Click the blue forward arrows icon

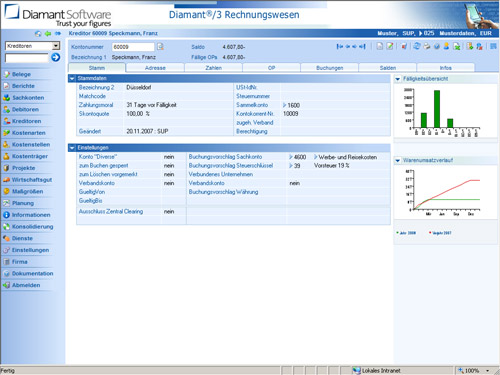pyautogui.click(x=58, y=33)
